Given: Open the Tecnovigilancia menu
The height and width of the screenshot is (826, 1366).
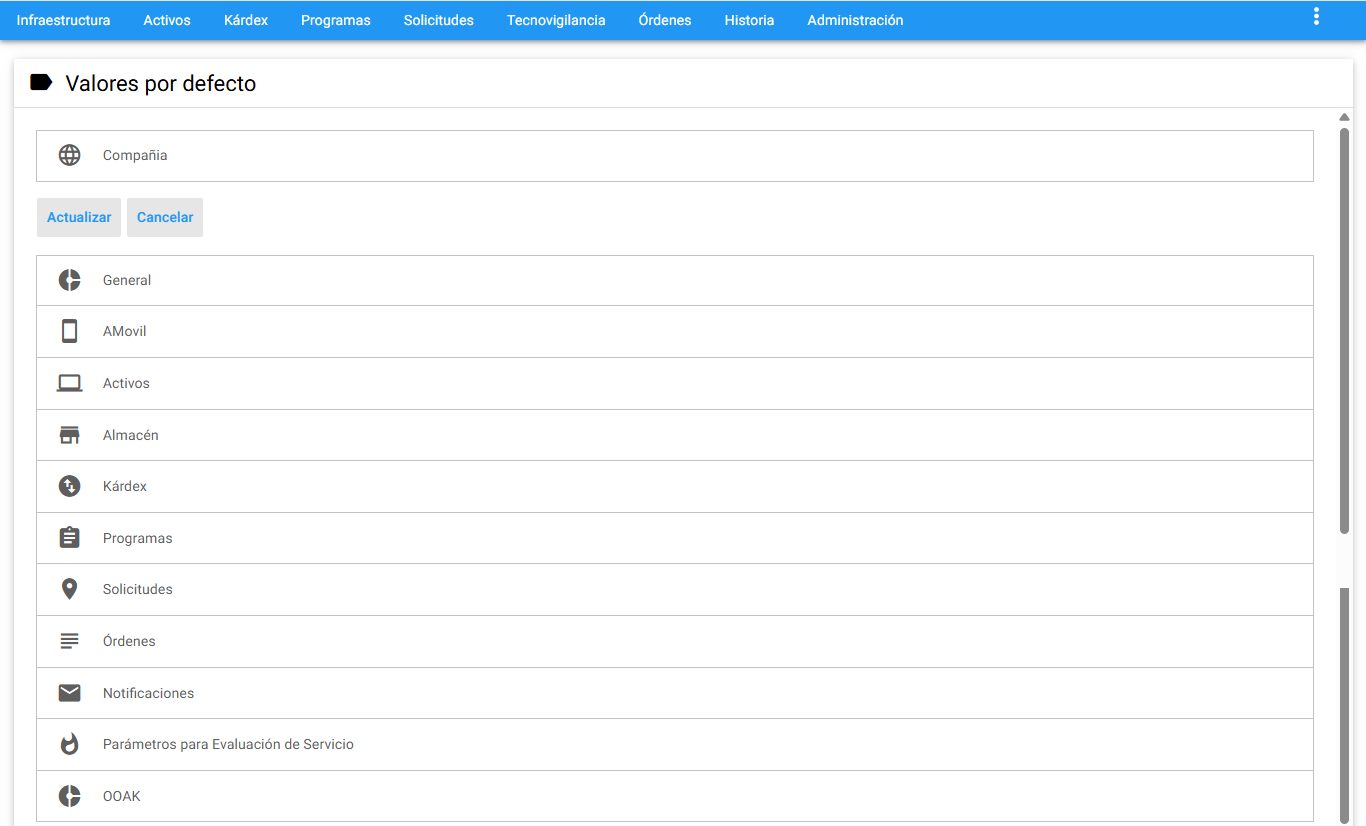Looking at the screenshot, I should tap(556, 20).
